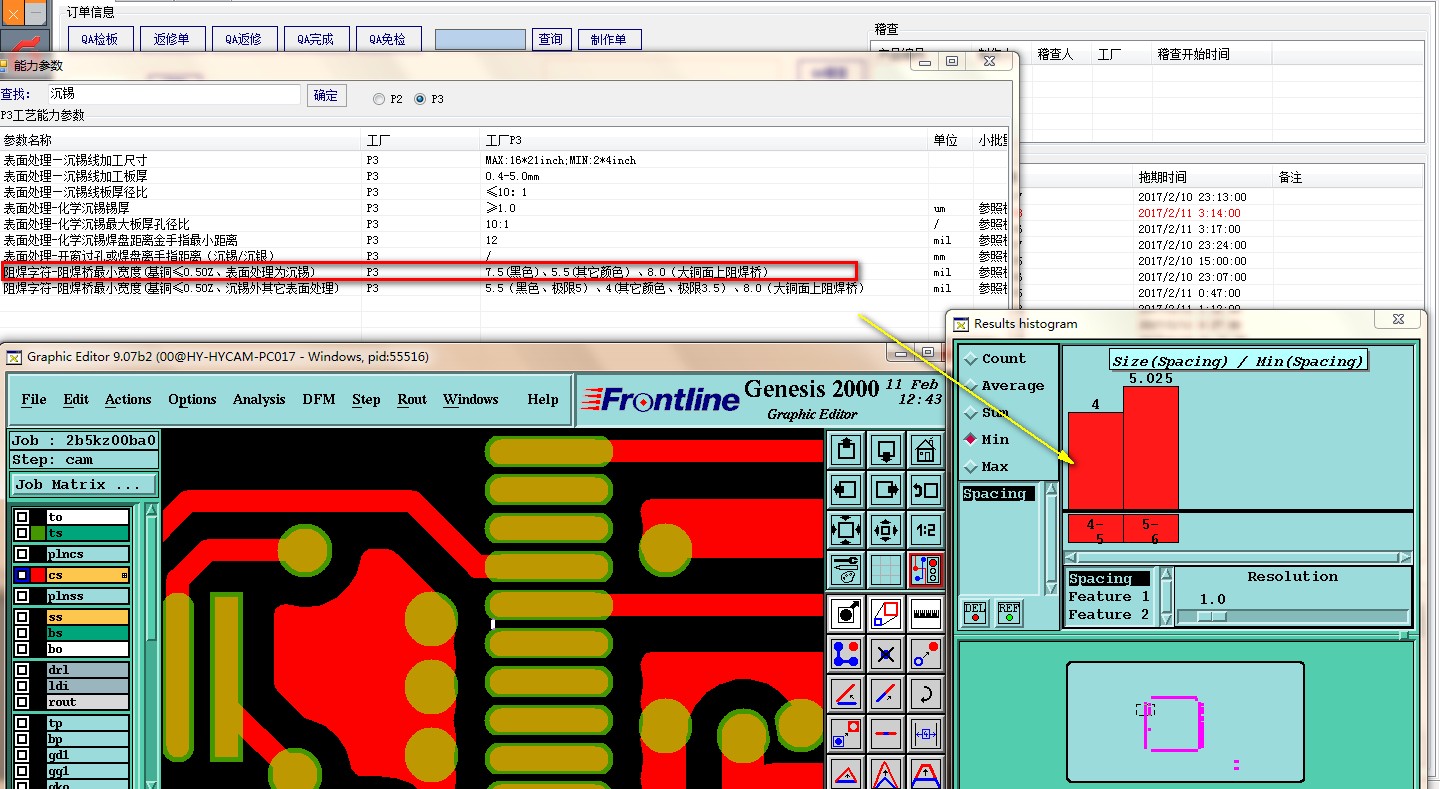Open the Analysis menu

coord(259,399)
